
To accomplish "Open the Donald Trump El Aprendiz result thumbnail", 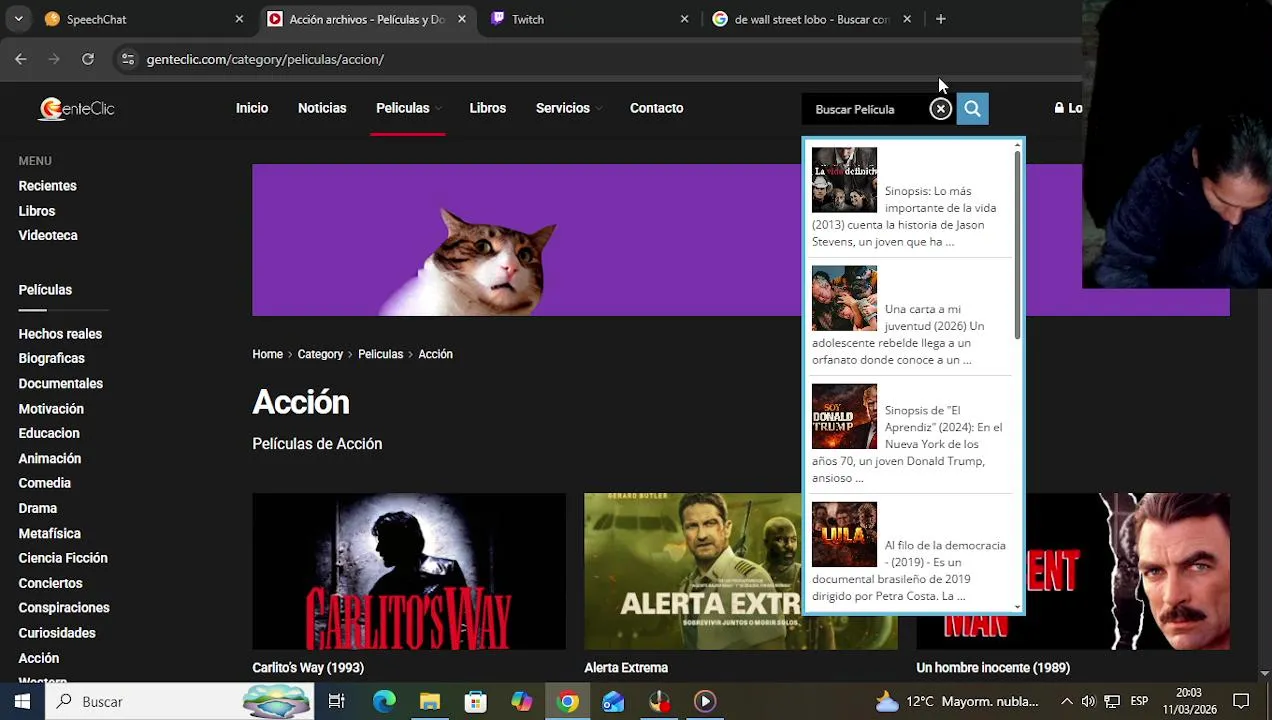I will point(844,416).
